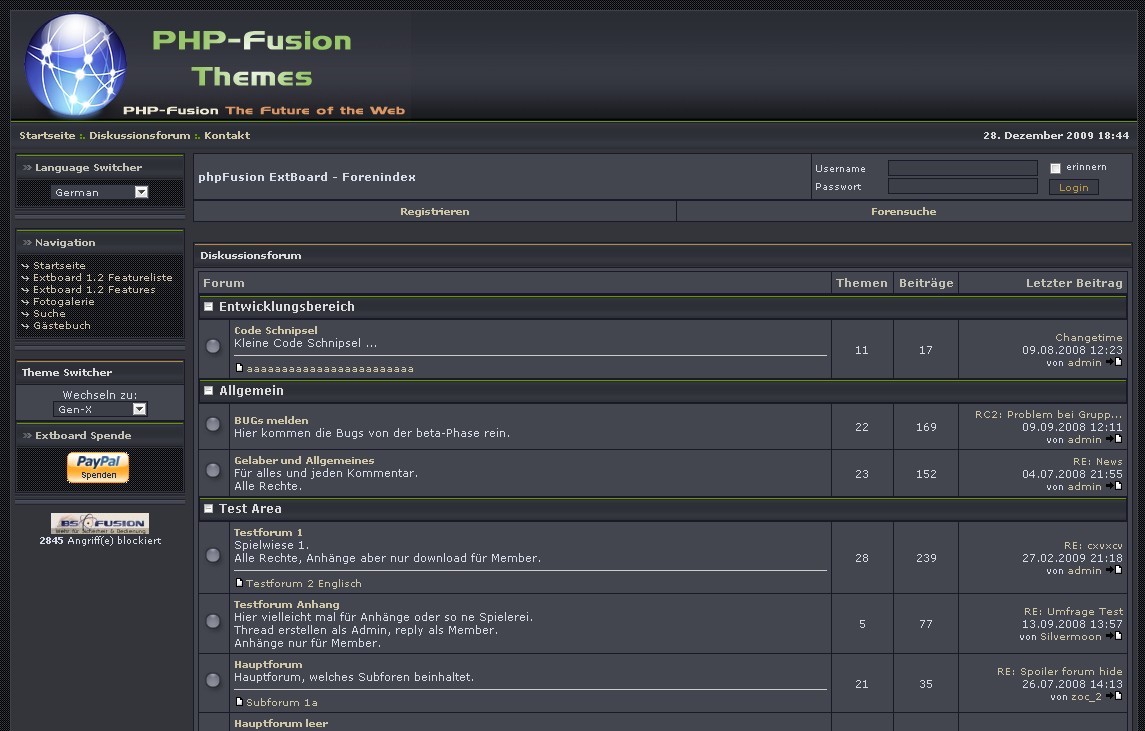
Task: Enable the erinnern remember-me checkbox
Action: click(x=1055, y=168)
